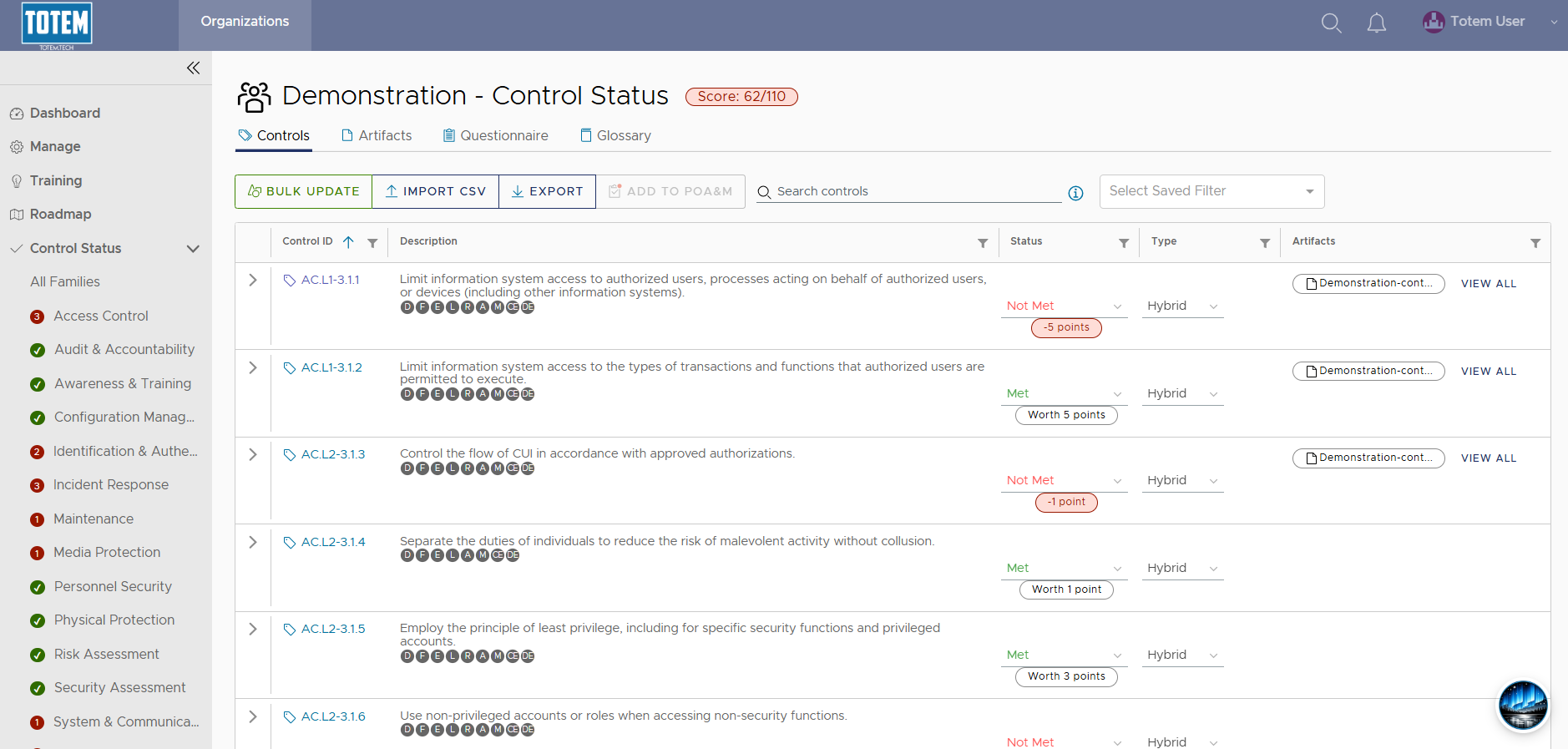1568x749 pixels.
Task: Expand row AC.L1-3.1.1 details
Action: tap(253, 281)
